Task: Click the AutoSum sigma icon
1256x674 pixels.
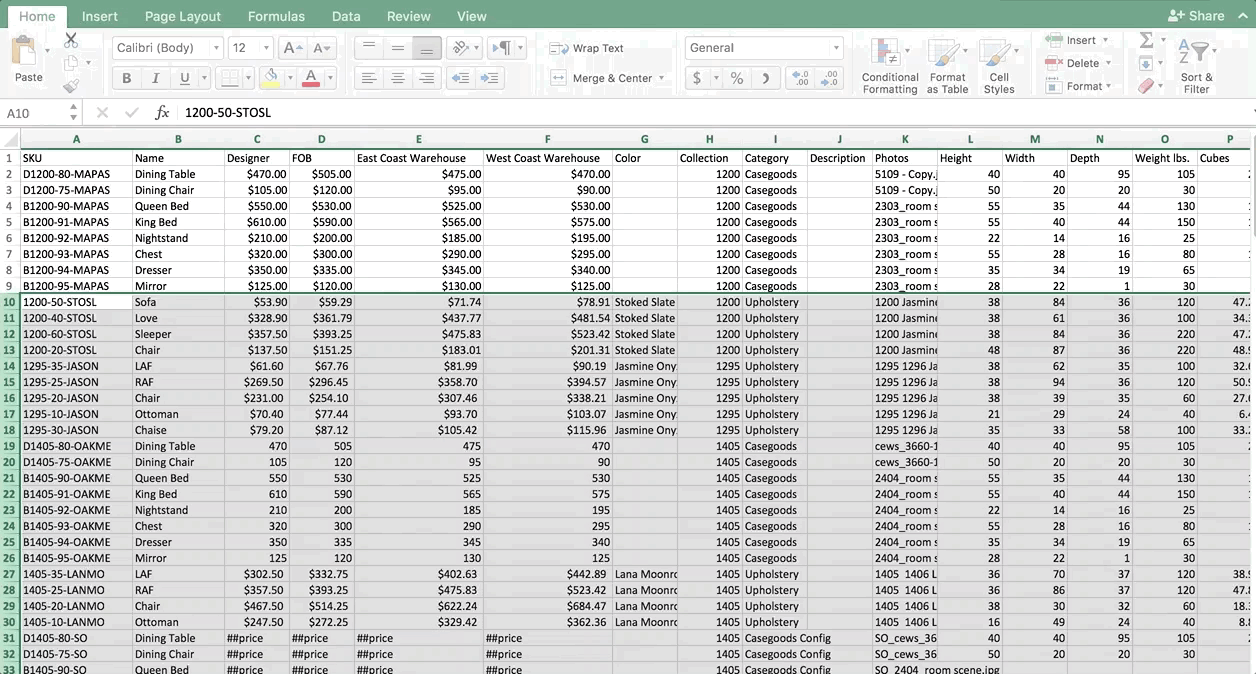Action: [1146, 40]
